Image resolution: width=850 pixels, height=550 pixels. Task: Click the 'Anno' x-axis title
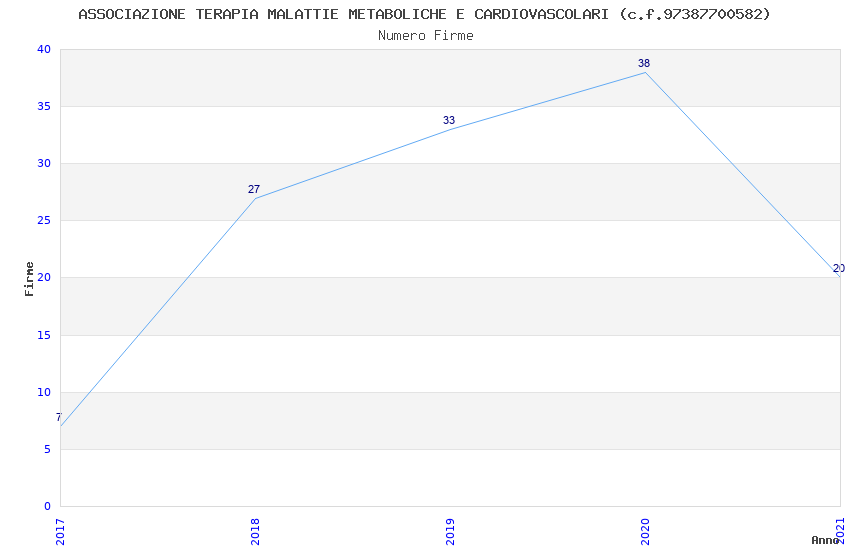pyautogui.click(x=825, y=540)
